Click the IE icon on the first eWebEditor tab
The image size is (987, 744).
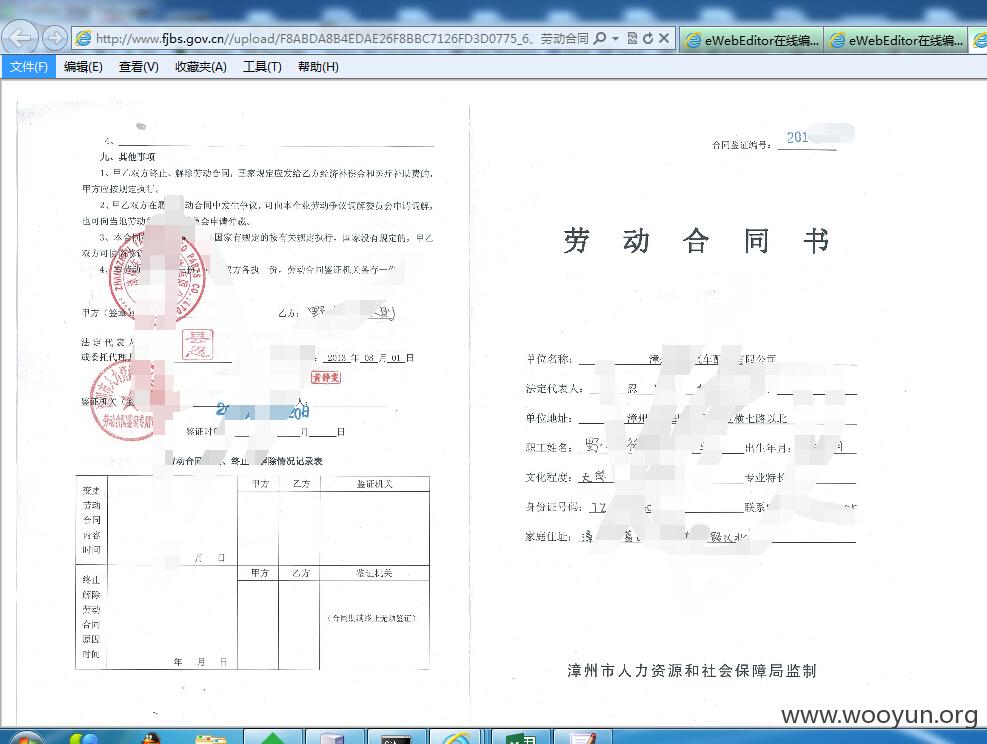tap(693, 40)
